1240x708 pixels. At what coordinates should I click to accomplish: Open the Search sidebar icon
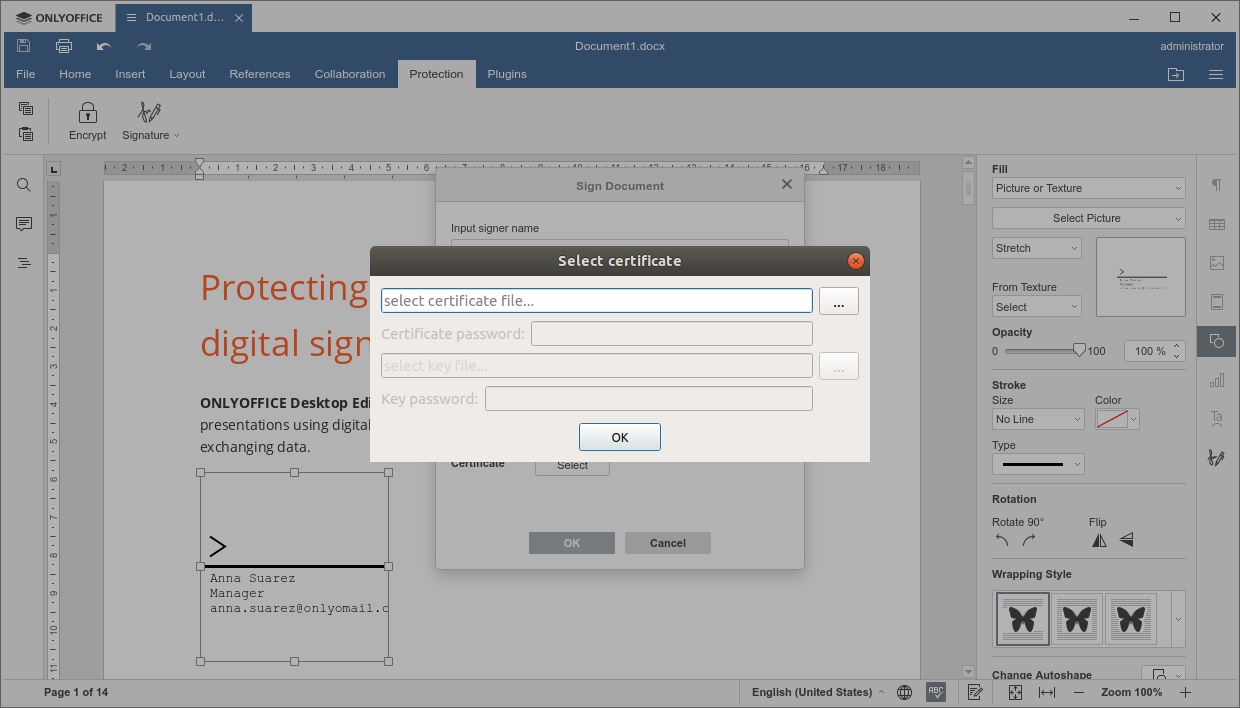coord(24,185)
